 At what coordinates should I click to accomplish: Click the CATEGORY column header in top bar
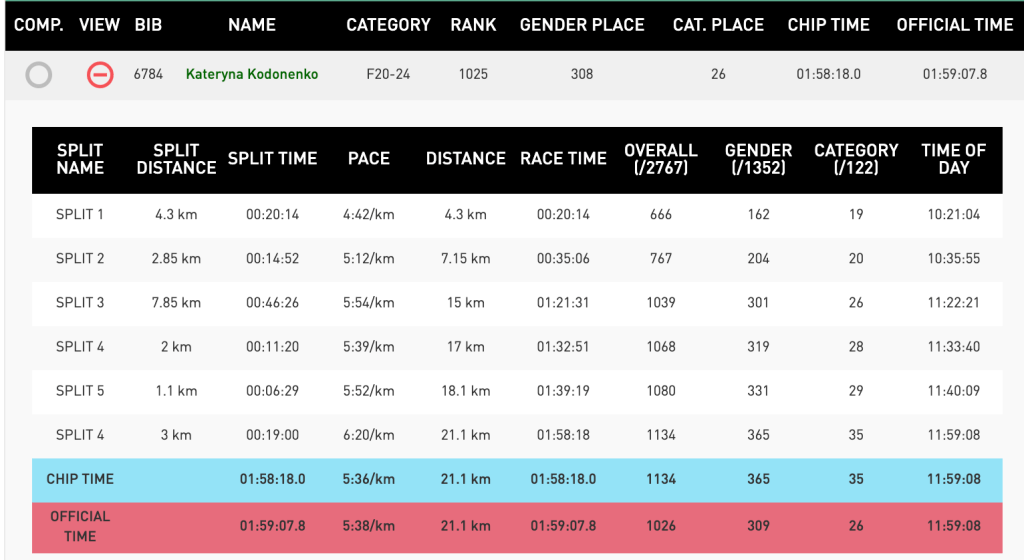[x=388, y=25]
